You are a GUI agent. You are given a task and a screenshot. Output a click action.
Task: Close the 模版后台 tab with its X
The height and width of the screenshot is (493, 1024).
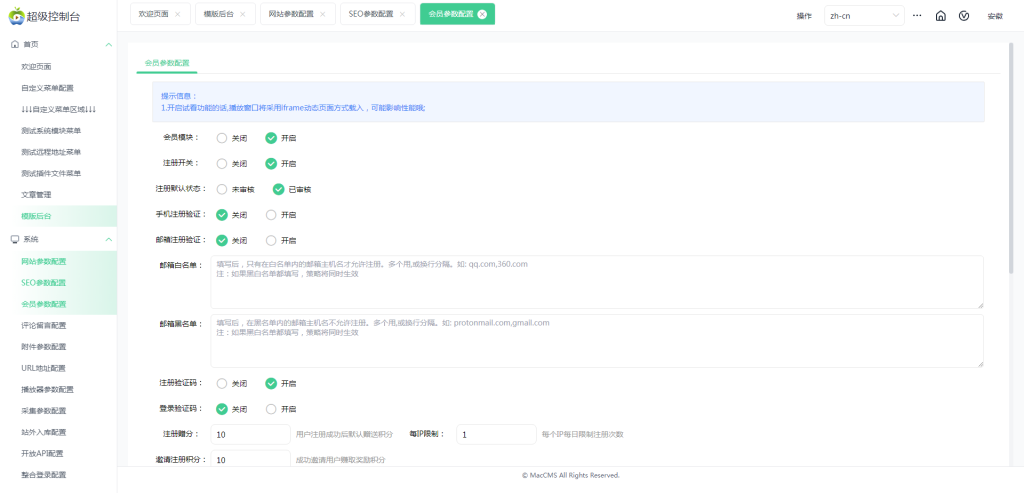click(x=243, y=14)
